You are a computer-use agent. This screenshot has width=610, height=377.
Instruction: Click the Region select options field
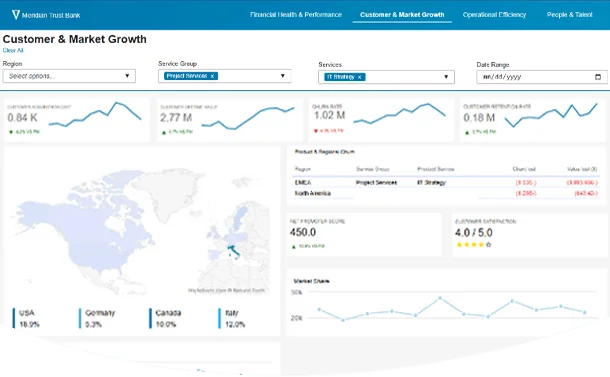click(69, 76)
